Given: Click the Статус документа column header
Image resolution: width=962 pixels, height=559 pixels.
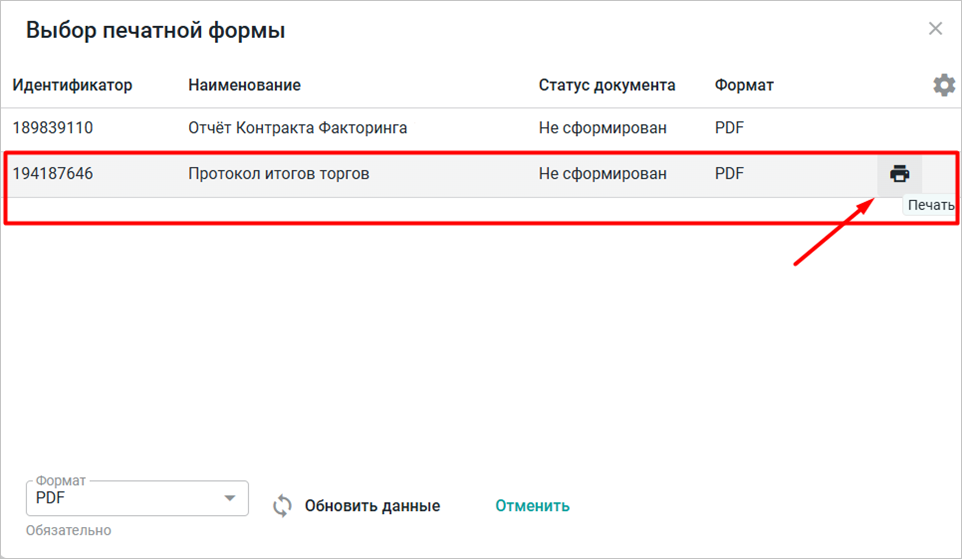Looking at the screenshot, I should 606,85.
